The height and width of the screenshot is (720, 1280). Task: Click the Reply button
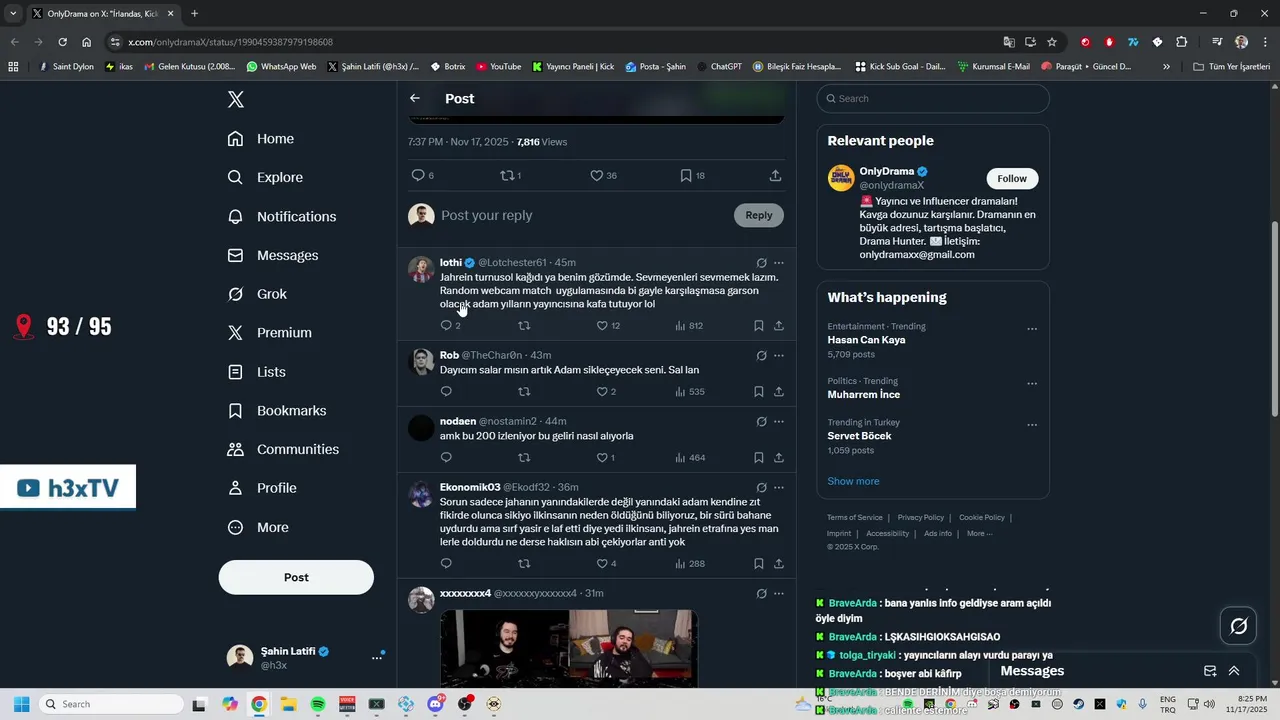pos(759,215)
